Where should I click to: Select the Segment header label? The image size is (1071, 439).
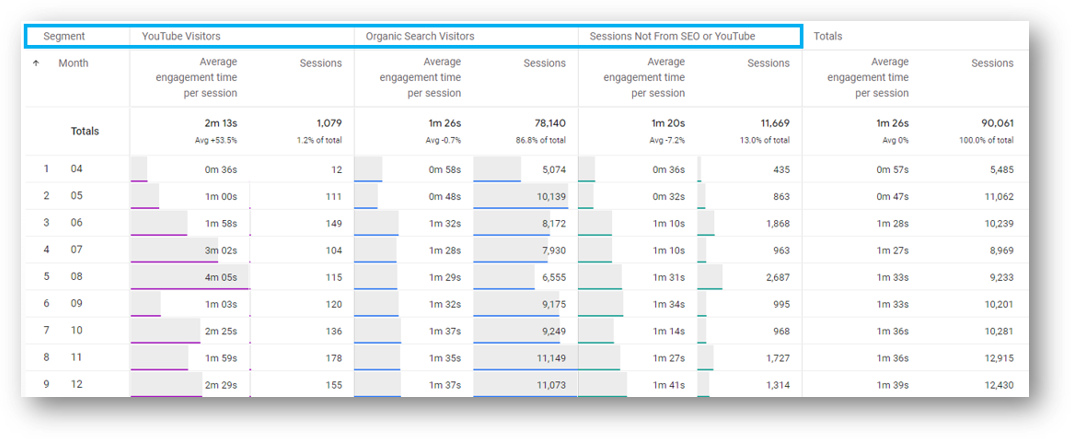click(64, 36)
